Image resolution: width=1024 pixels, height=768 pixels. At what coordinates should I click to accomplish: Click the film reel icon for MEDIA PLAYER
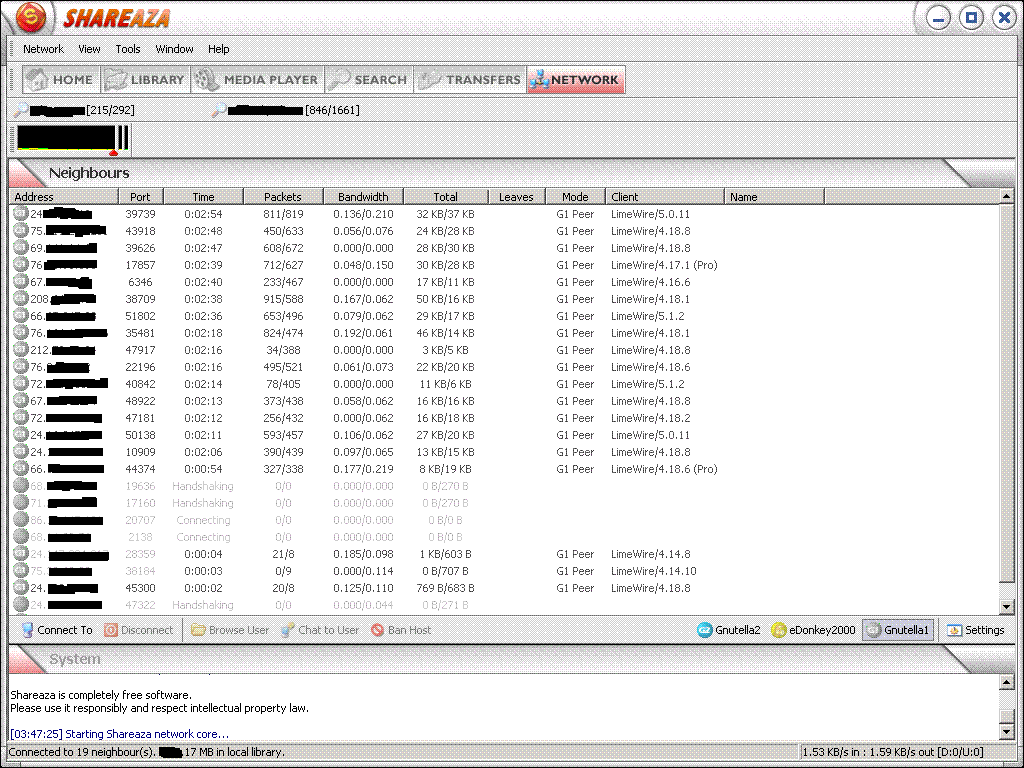tap(206, 80)
